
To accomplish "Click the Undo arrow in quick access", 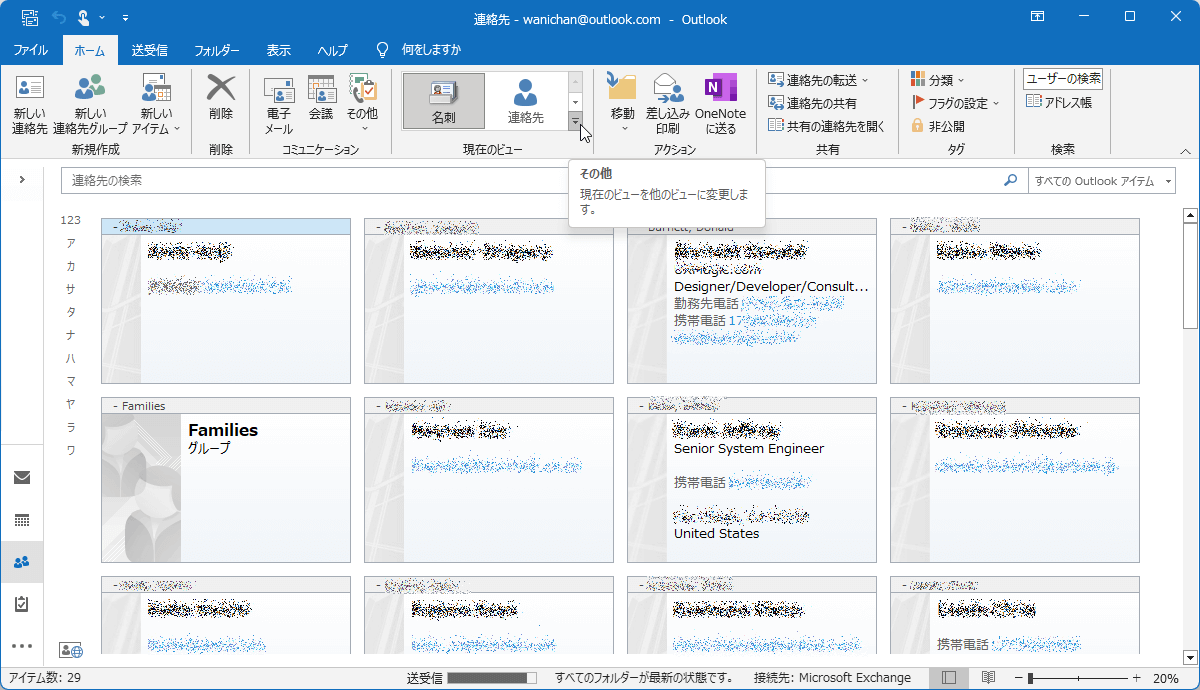I will coord(58,18).
